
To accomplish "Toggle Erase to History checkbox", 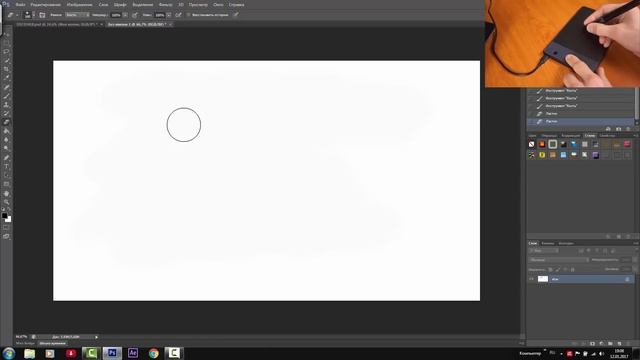I will (189, 15).
